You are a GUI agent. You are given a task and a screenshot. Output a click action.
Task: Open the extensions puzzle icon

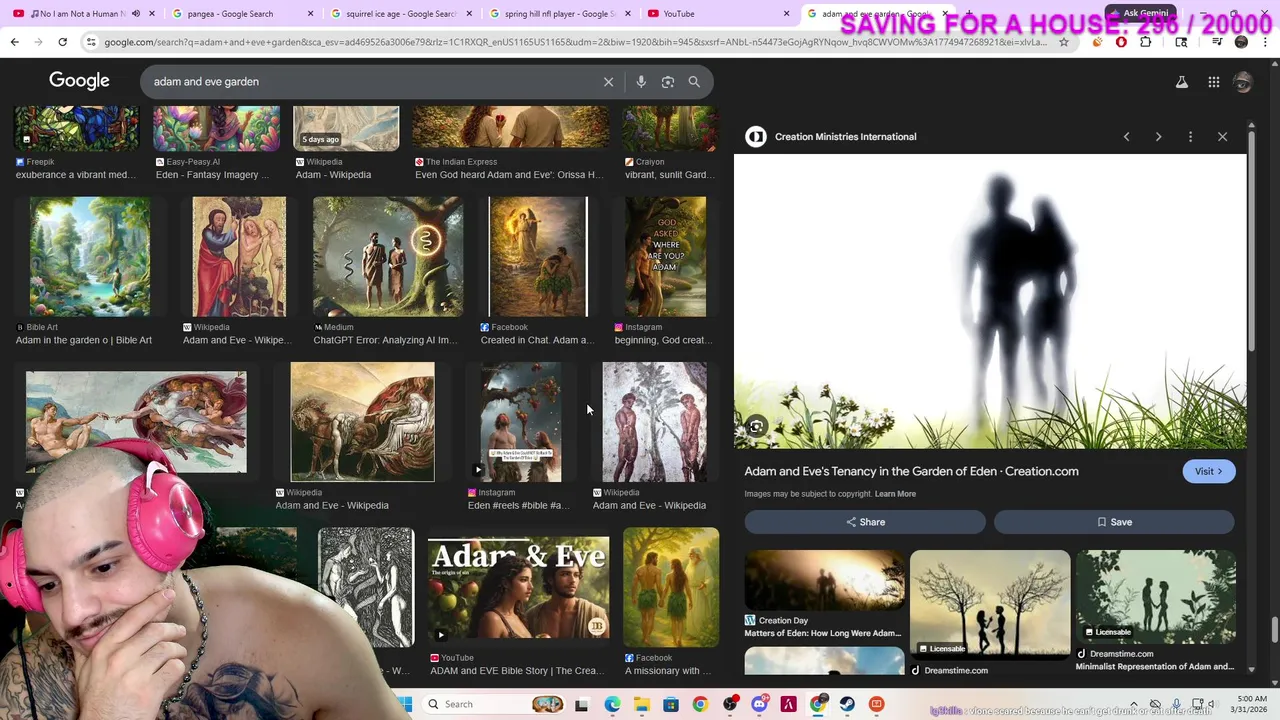(x=1146, y=42)
